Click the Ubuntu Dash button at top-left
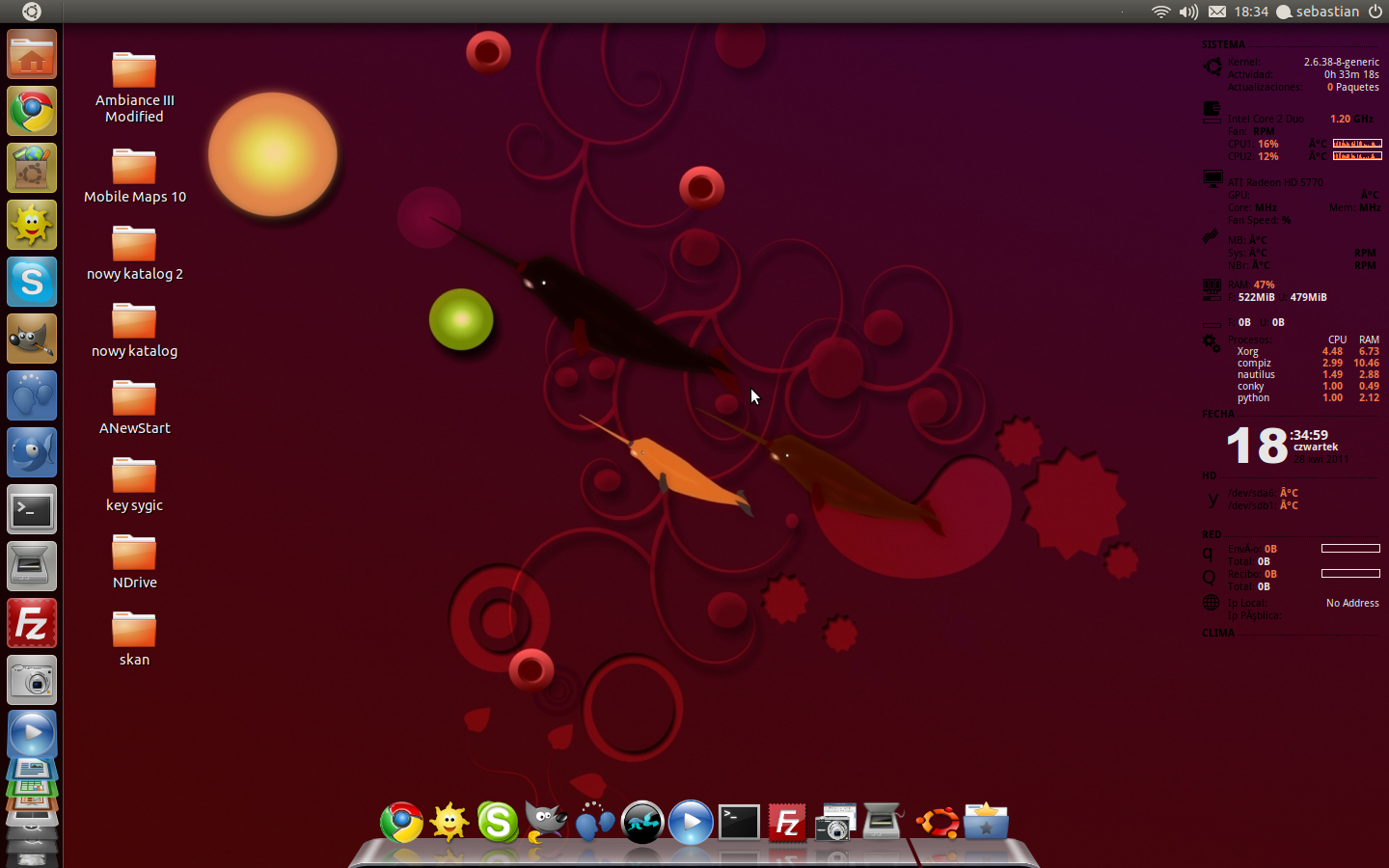Viewport: 1389px width, 868px height. (x=32, y=12)
